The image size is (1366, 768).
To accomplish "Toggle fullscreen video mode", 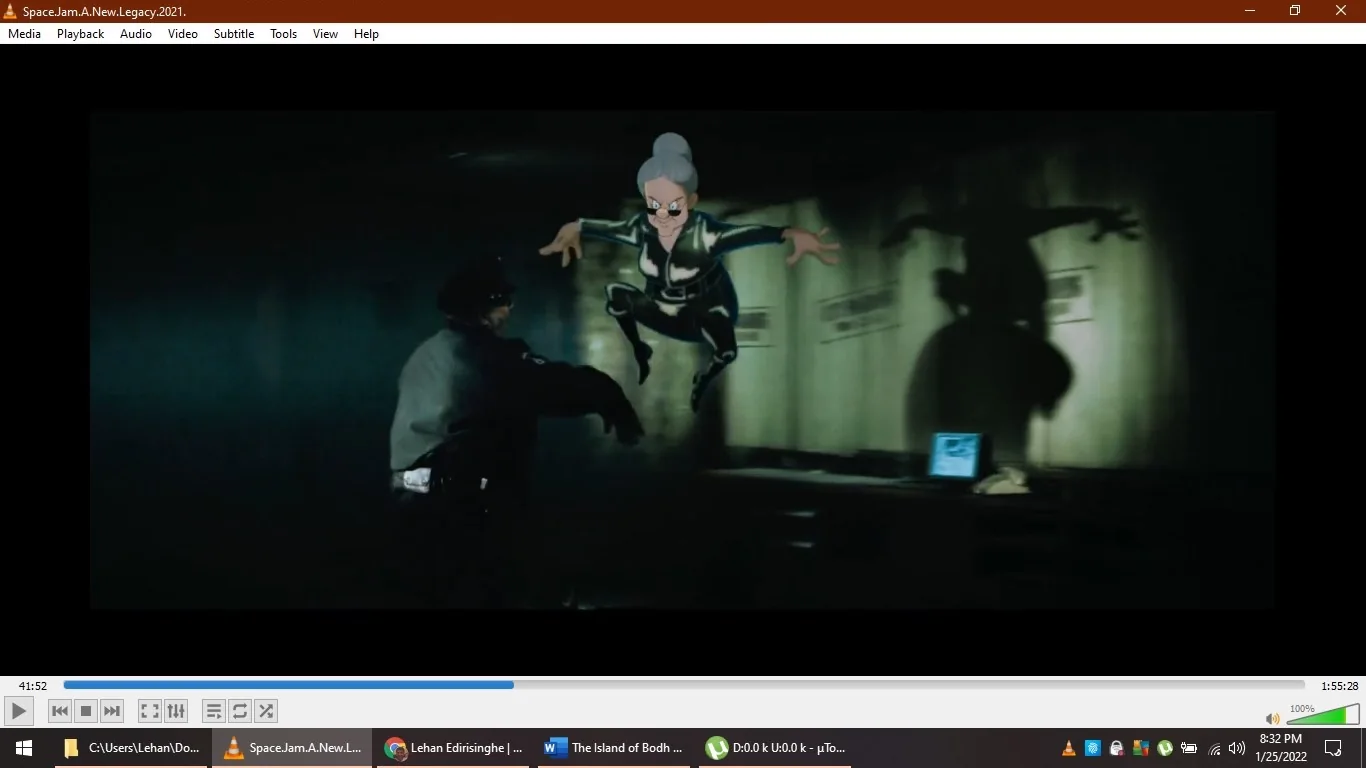I will (150, 711).
